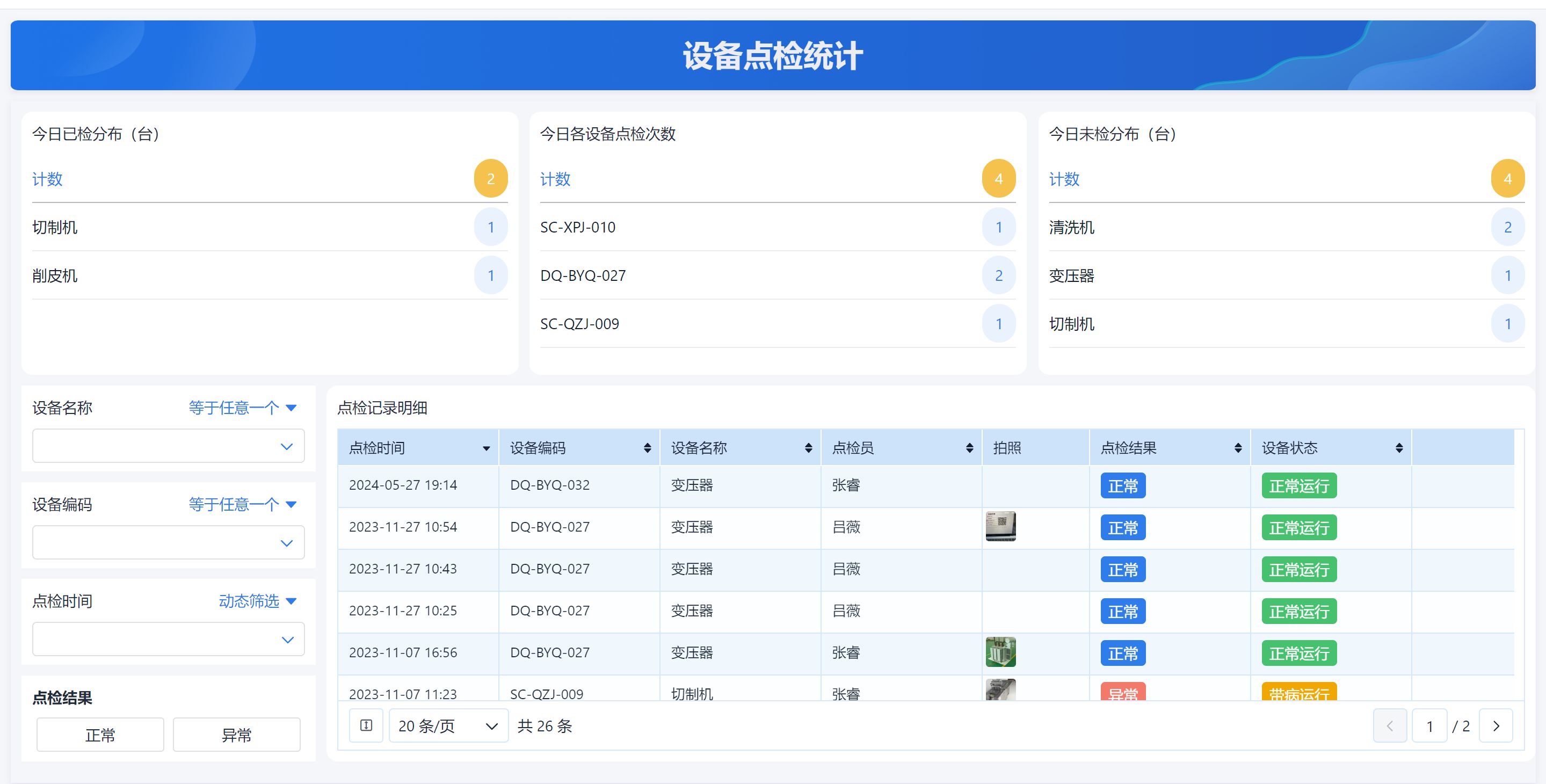Click sort icon on 设备名称 column
Viewport: 1546px width, 784px height.
point(808,448)
